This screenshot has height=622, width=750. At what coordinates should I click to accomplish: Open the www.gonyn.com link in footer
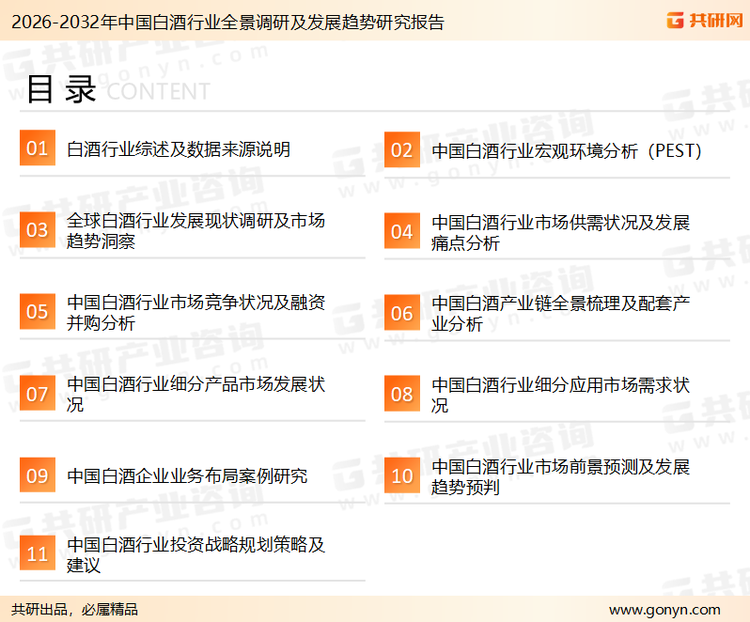point(664,610)
